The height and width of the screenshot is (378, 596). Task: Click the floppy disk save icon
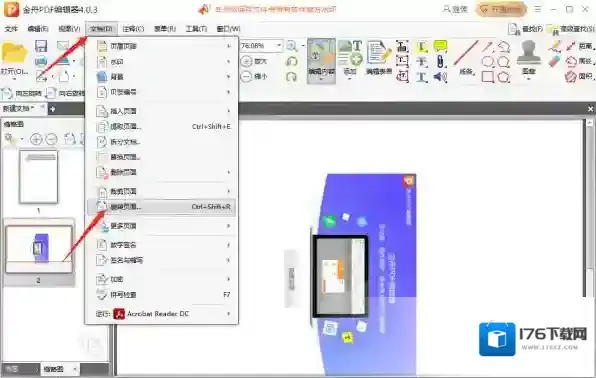coord(41,46)
